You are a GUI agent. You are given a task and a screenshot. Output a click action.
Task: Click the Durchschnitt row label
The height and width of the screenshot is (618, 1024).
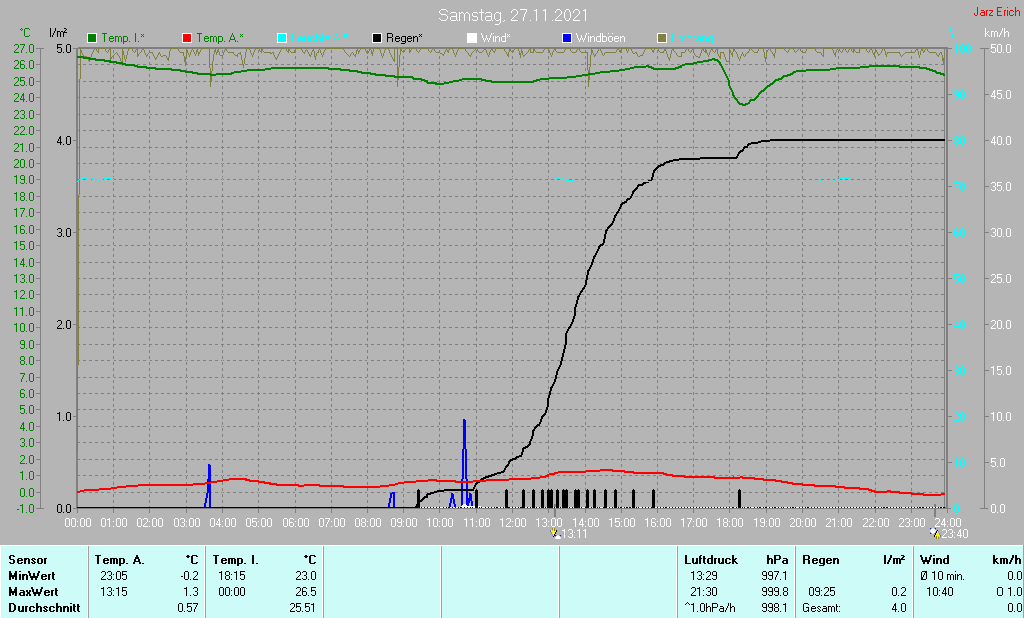(x=43, y=607)
